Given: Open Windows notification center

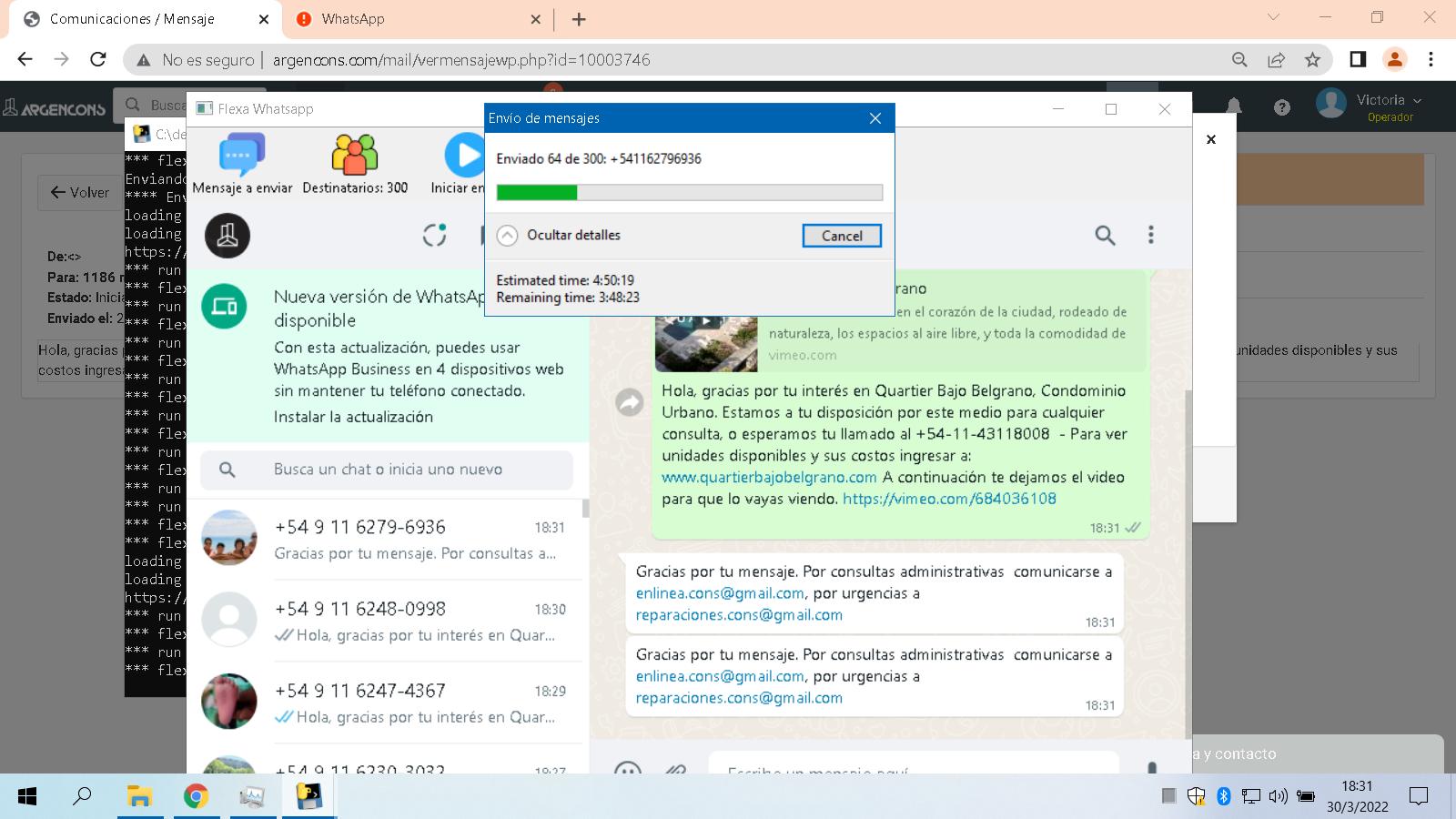Looking at the screenshot, I should point(1418,797).
